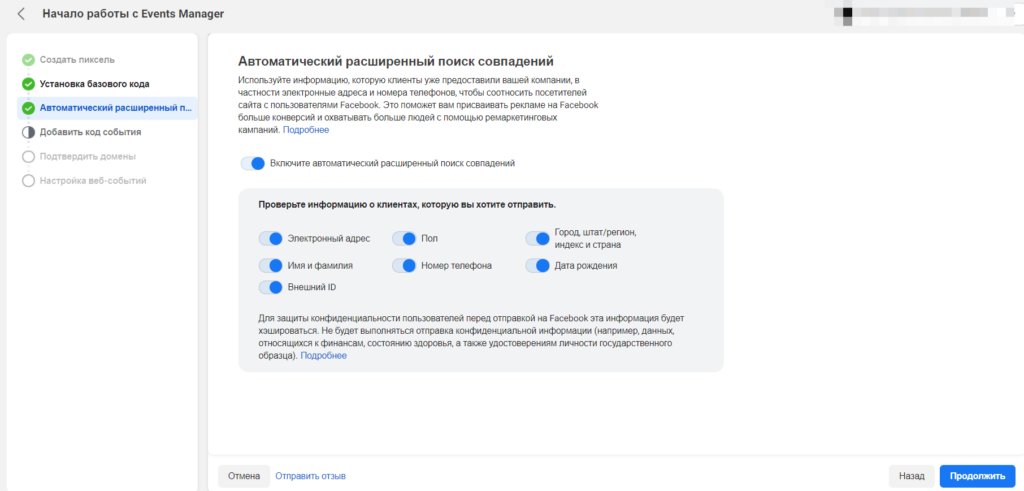The image size is (1024, 491).
Task: Click the checkmark icon beside Установка базового кода
Action: (28, 84)
